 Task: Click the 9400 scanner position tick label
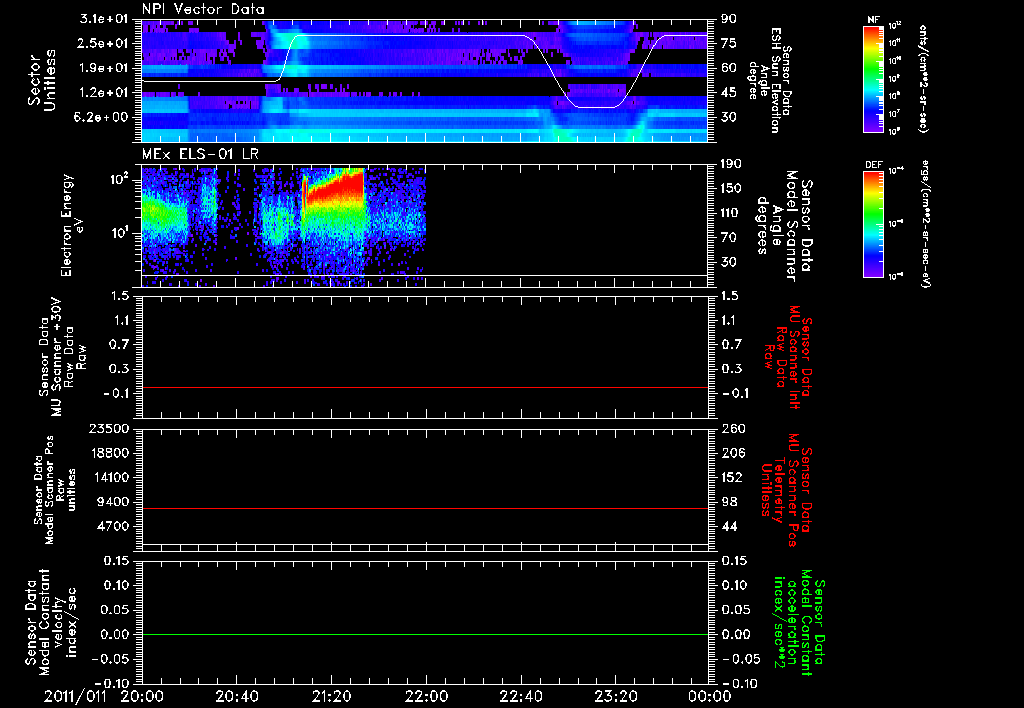114,502
